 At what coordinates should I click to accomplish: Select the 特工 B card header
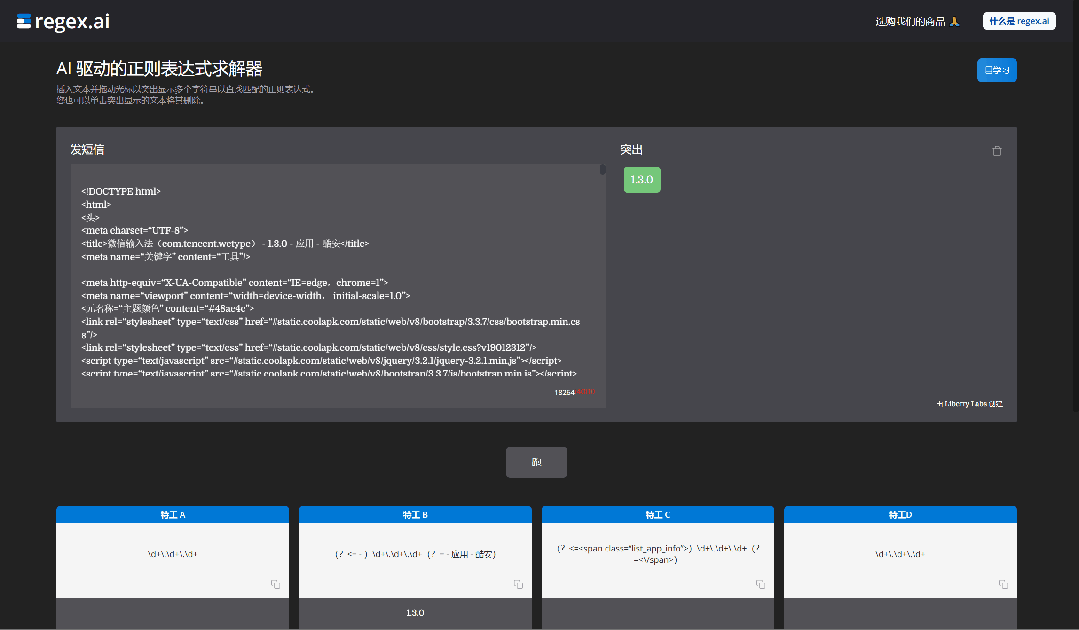point(415,514)
